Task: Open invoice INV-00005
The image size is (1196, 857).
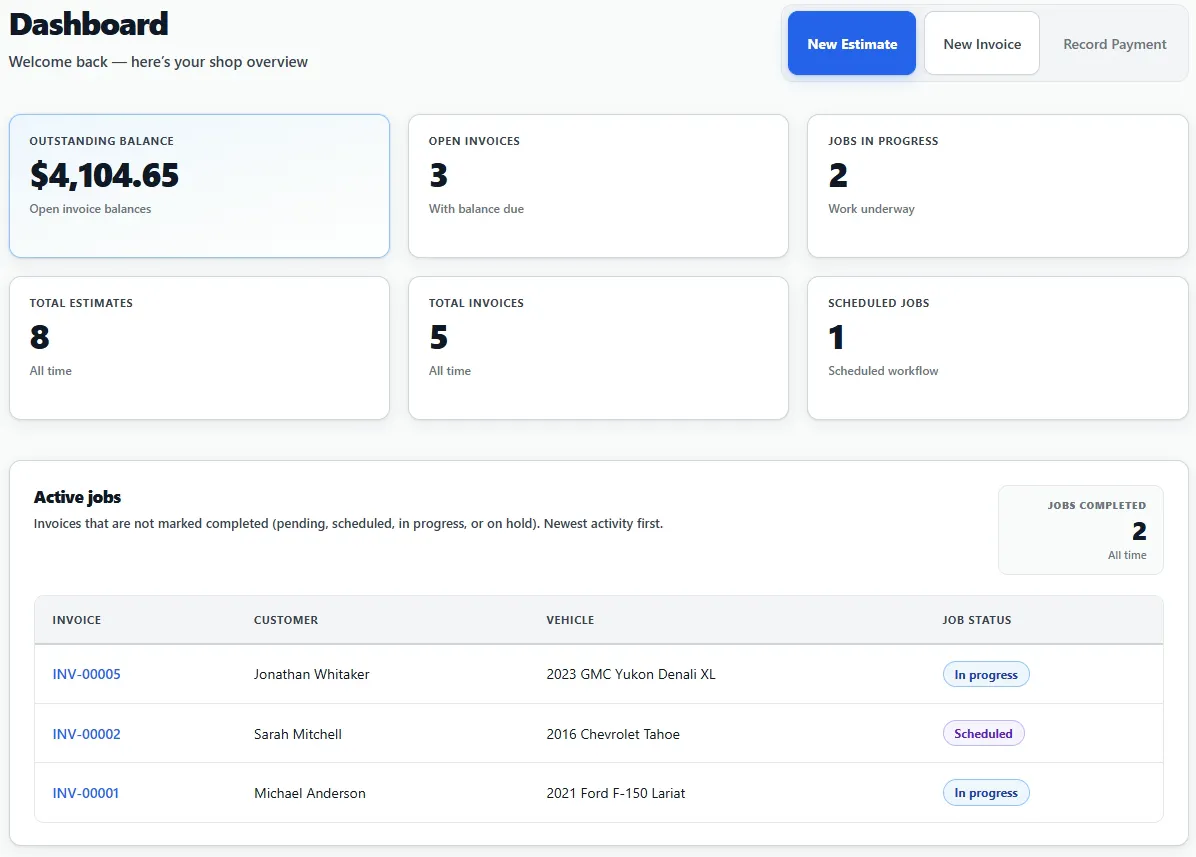Action: 86,674
